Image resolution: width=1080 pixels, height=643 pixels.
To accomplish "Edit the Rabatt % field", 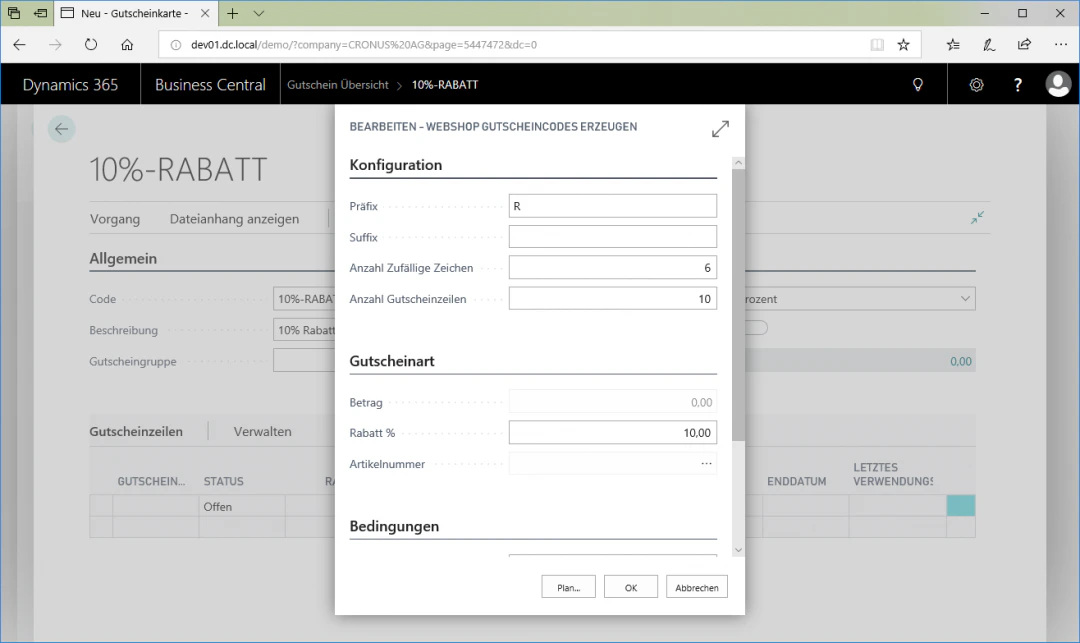I will point(612,432).
